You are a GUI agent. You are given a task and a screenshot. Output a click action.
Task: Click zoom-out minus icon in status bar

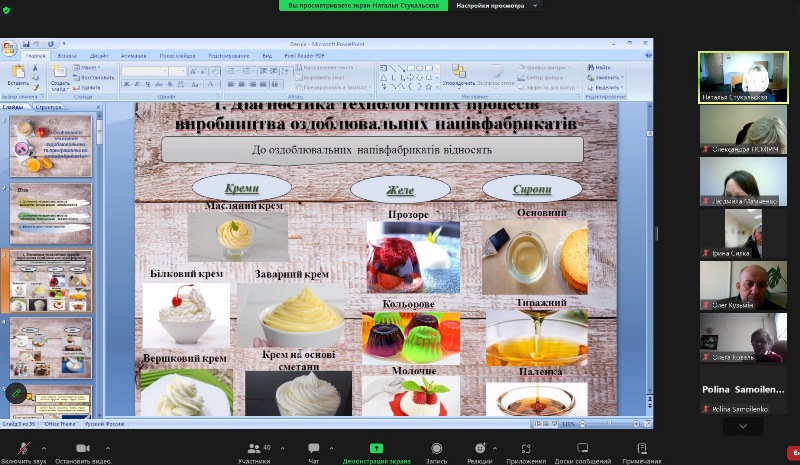582,424
